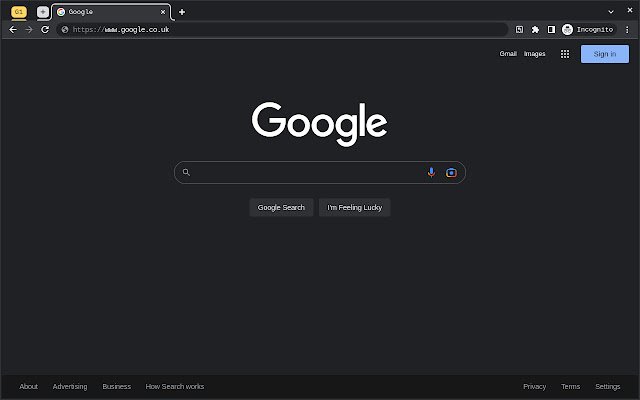Click the small grey pinned tab icon
The image size is (640, 400).
[x=43, y=12]
